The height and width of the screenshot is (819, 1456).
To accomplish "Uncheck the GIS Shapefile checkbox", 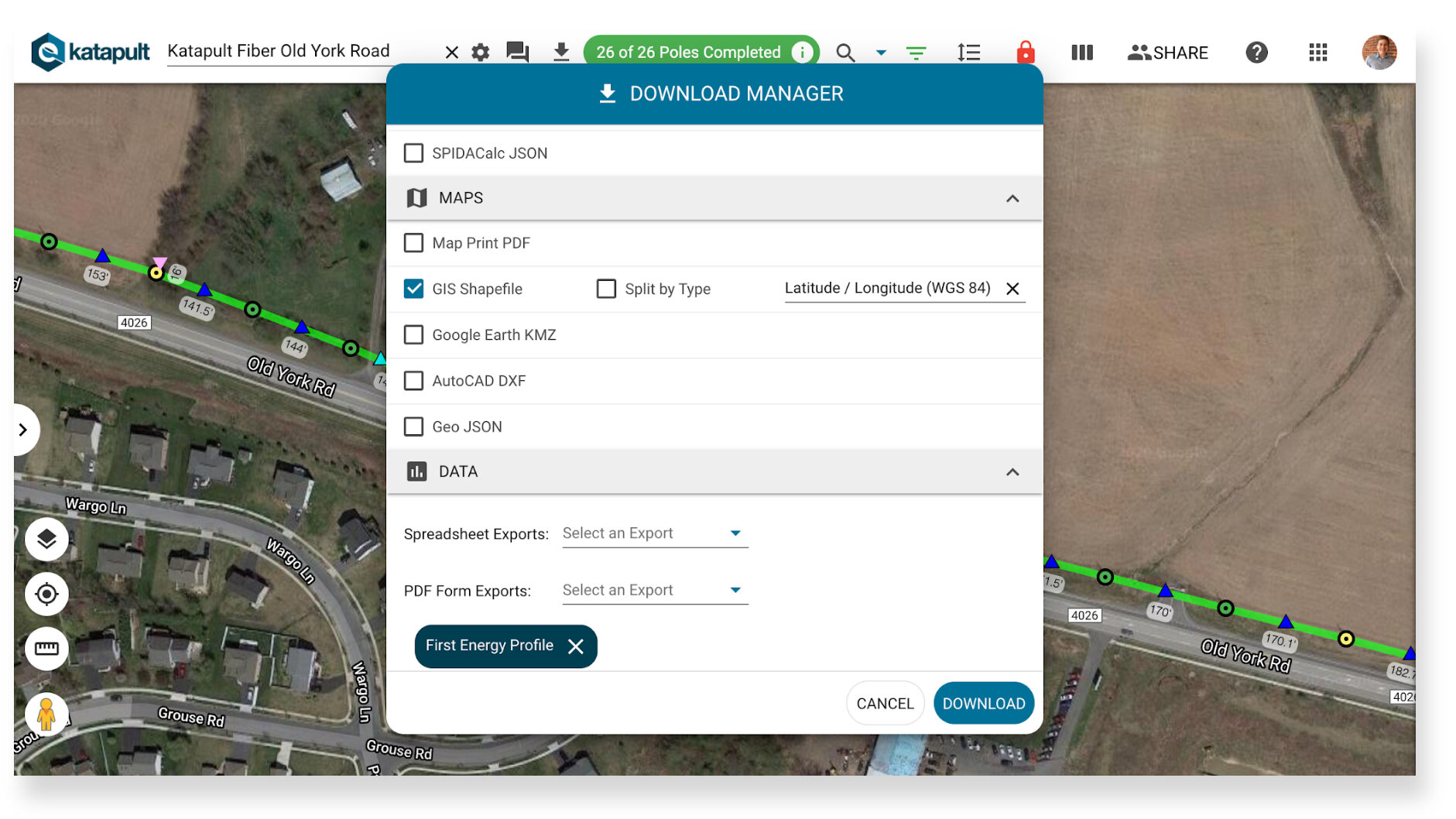I will (414, 289).
